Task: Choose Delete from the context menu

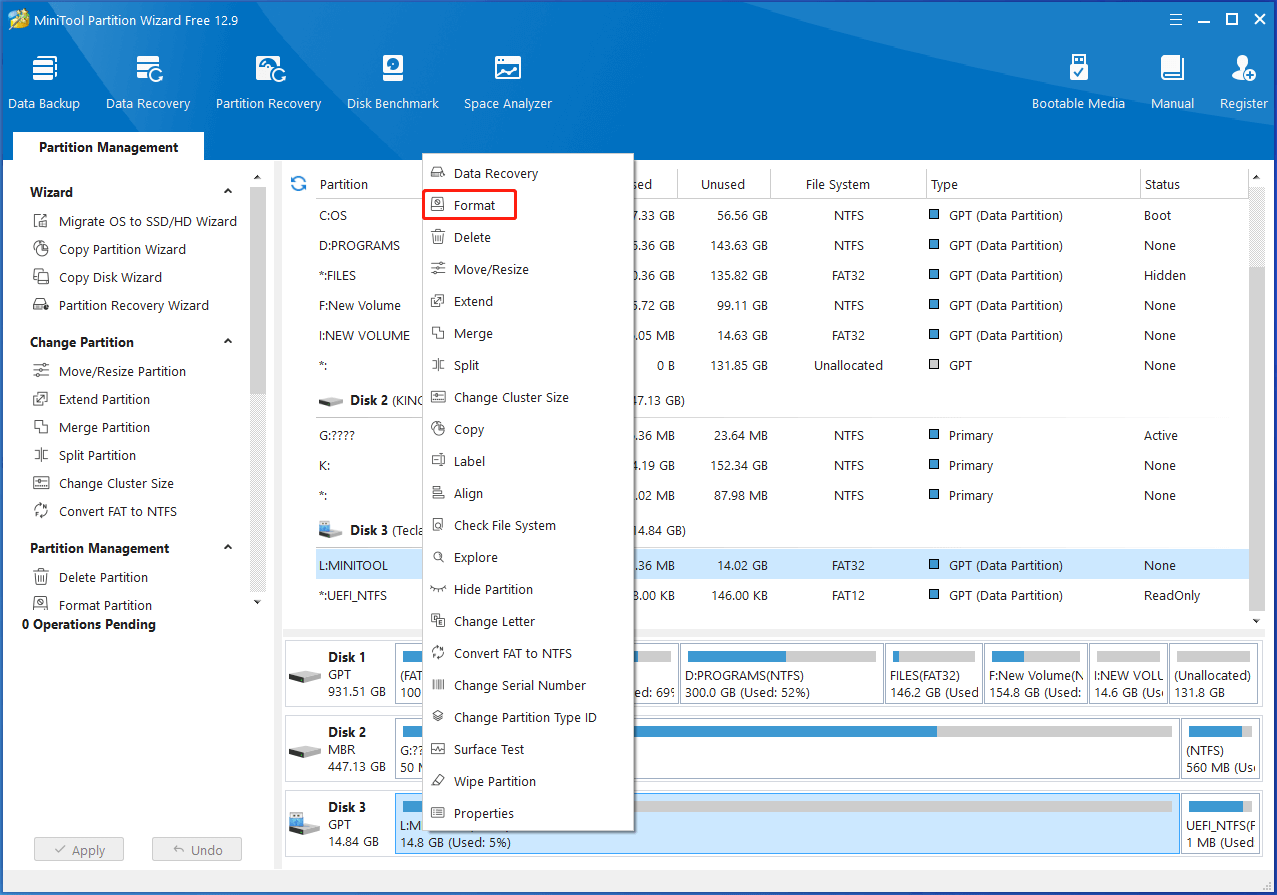Action: (x=528, y=237)
